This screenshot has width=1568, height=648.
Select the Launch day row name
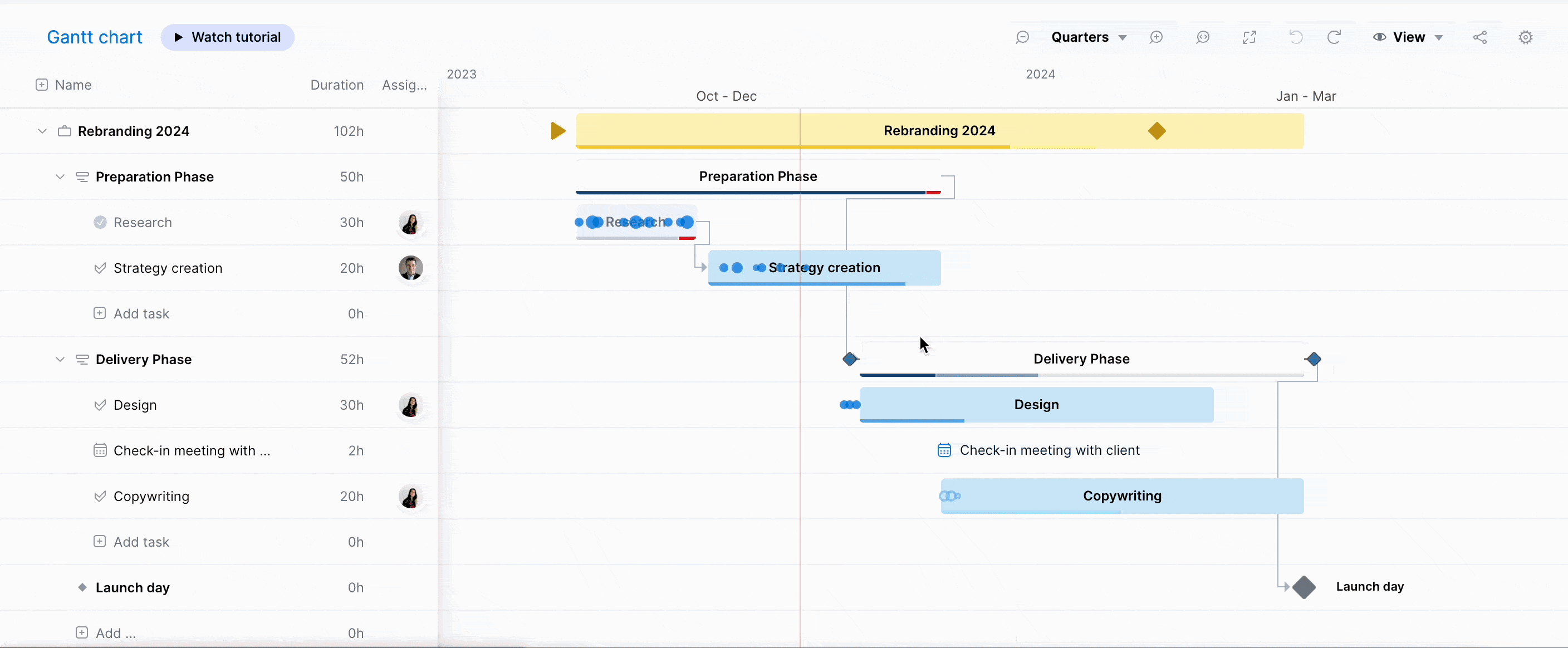click(132, 587)
